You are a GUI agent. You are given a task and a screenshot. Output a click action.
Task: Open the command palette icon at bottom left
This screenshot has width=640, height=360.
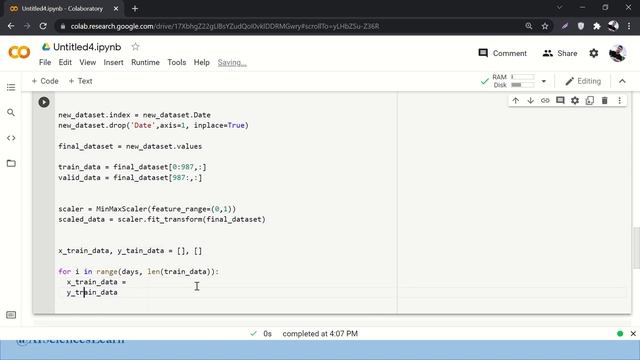point(11,315)
